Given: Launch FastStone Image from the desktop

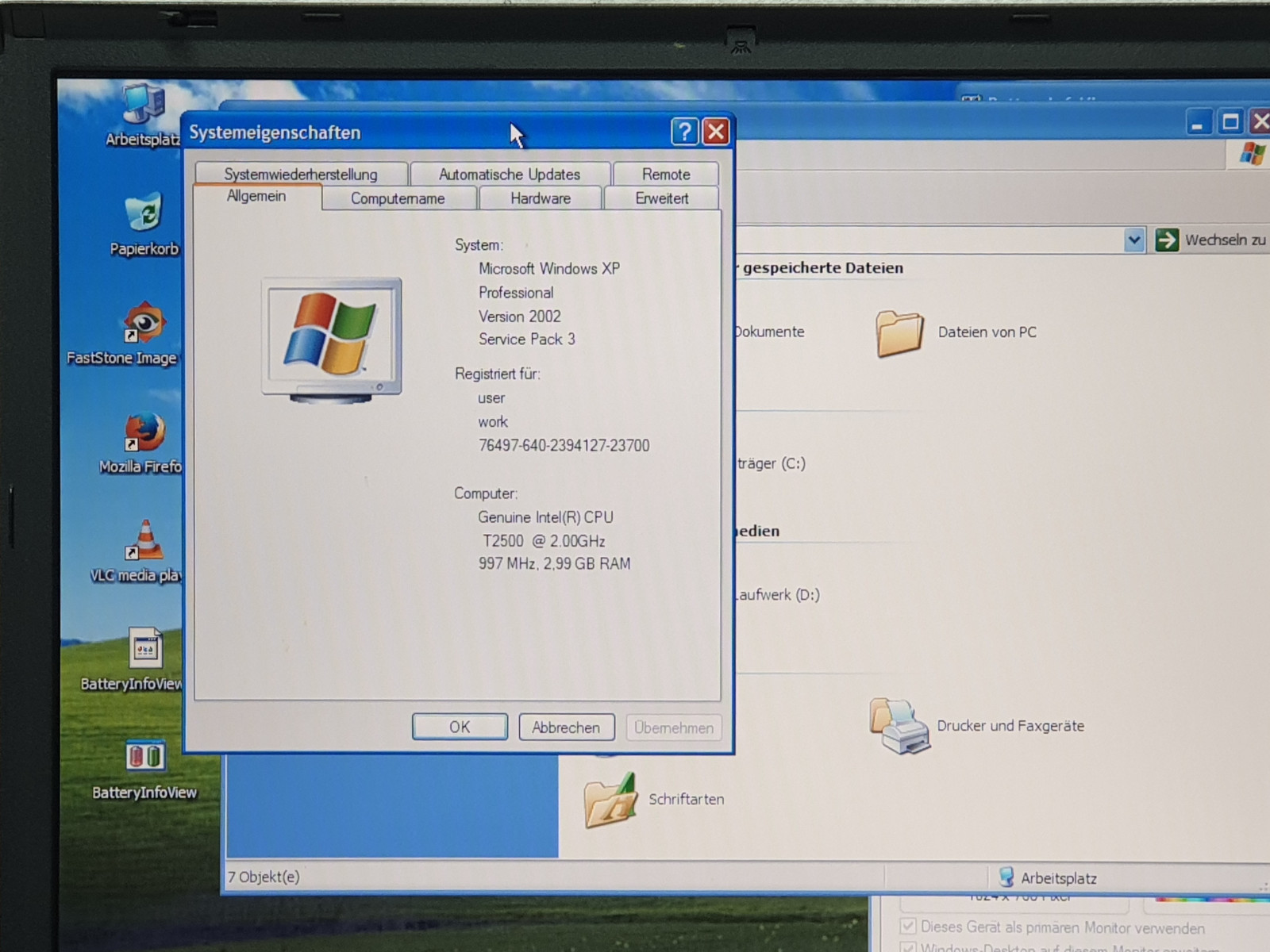Looking at the screenshot, I should click(144, 324).
